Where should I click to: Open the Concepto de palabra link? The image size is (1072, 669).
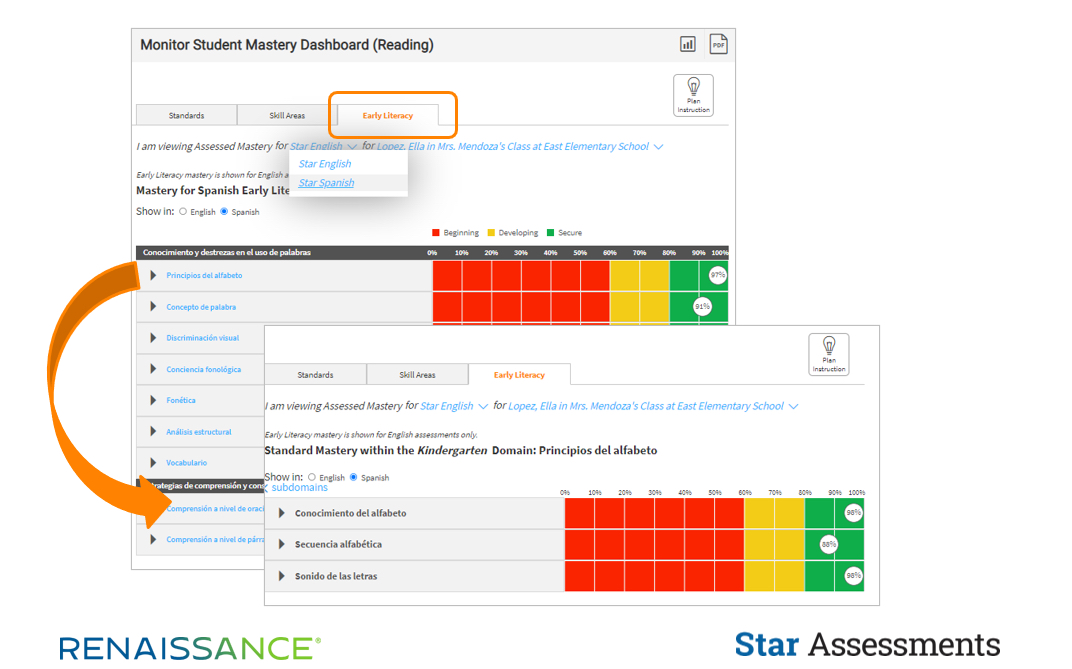201,307
